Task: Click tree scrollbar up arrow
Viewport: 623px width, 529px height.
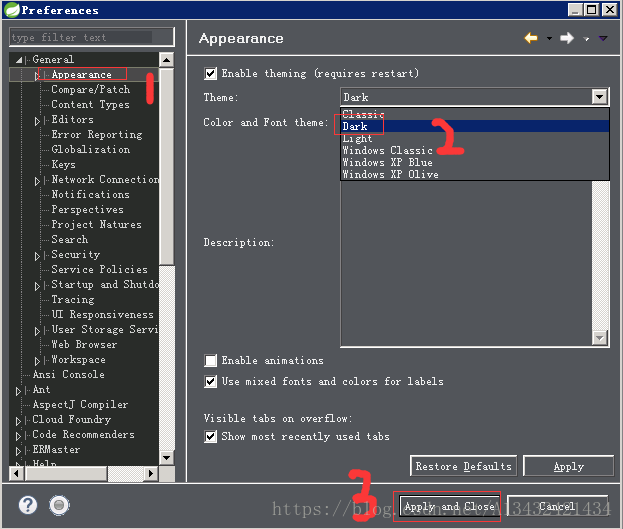Action: click(x=166, y=60)
